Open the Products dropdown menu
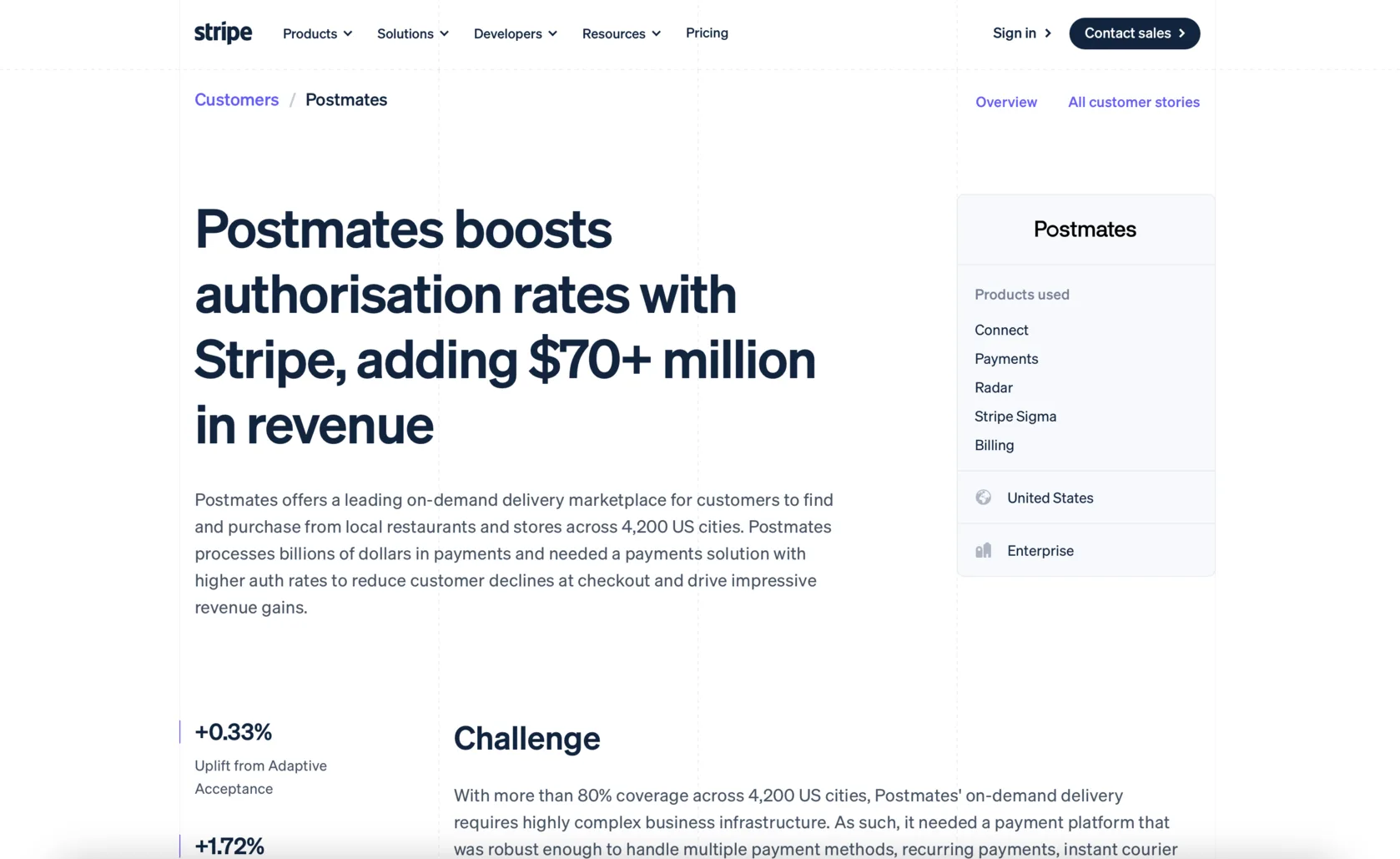Screen dimensions: 1400x859 (x=317, y=33)
